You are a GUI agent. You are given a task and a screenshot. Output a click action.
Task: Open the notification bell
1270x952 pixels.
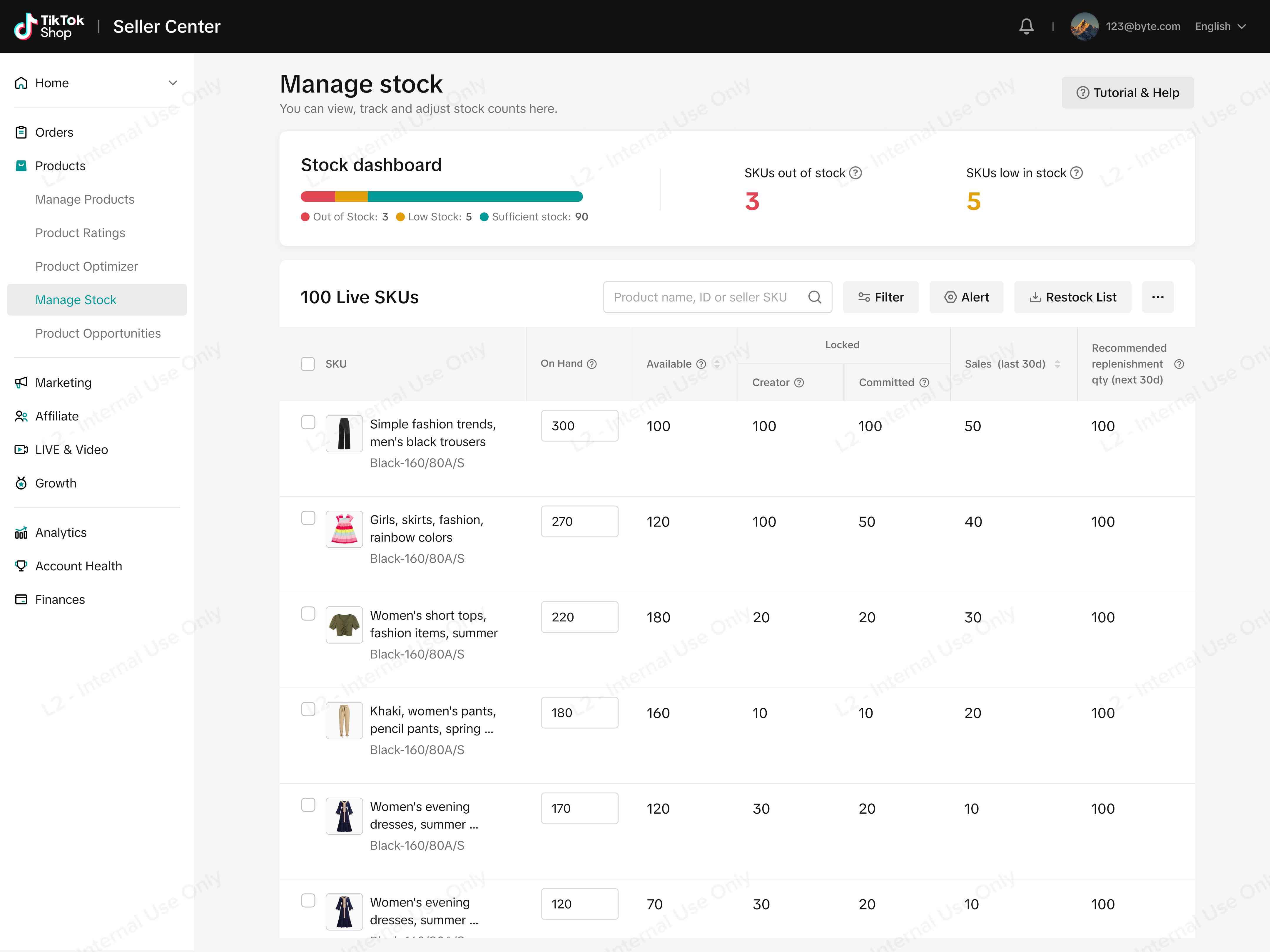click(x=1027, y=26)
